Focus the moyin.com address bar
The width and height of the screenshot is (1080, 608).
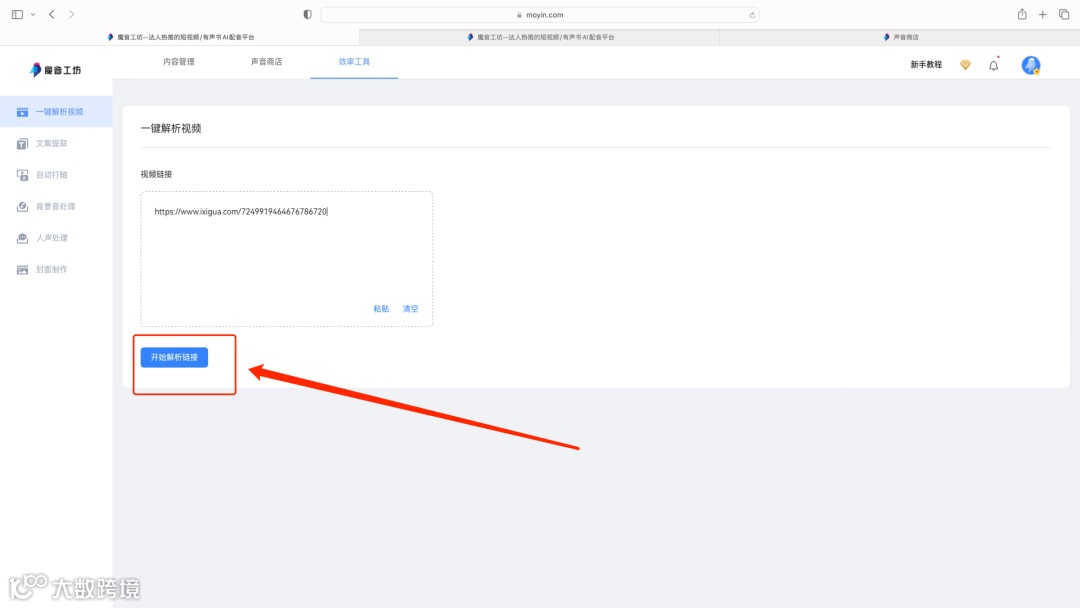540,14
